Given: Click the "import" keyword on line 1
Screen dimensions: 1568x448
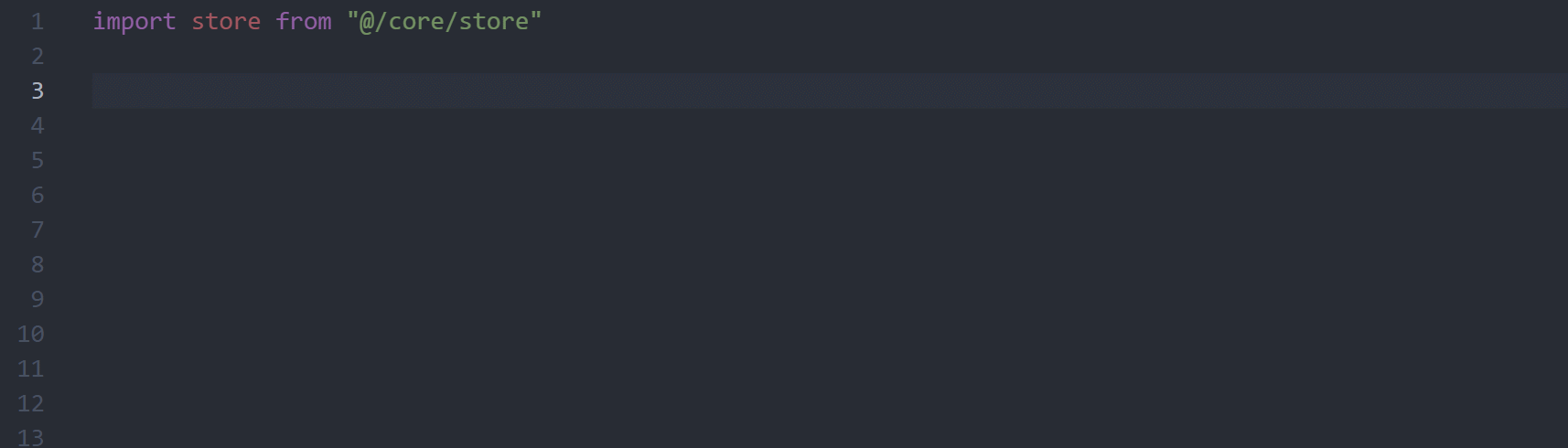Looking at the screenshot, I should click(134, 21).
